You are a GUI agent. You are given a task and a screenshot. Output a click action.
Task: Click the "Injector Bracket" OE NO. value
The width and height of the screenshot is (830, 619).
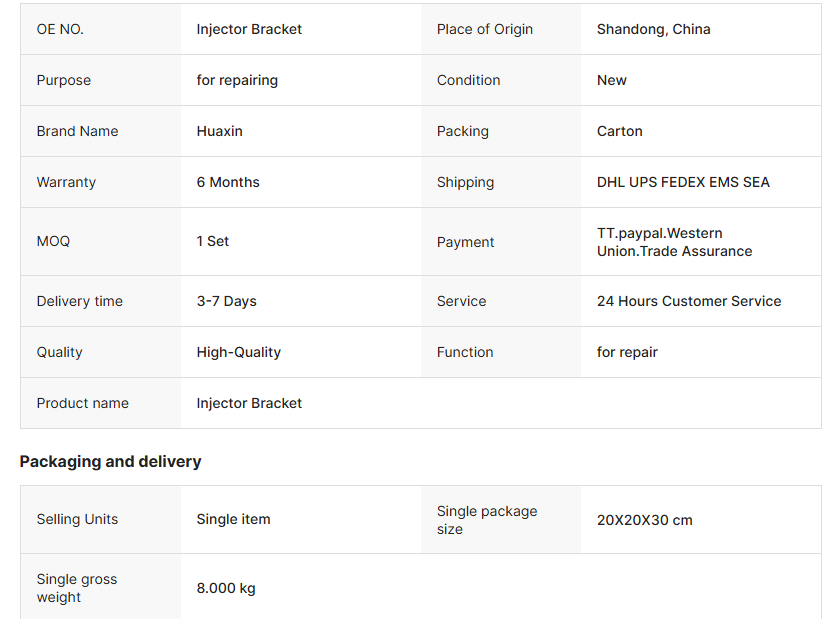249,29
